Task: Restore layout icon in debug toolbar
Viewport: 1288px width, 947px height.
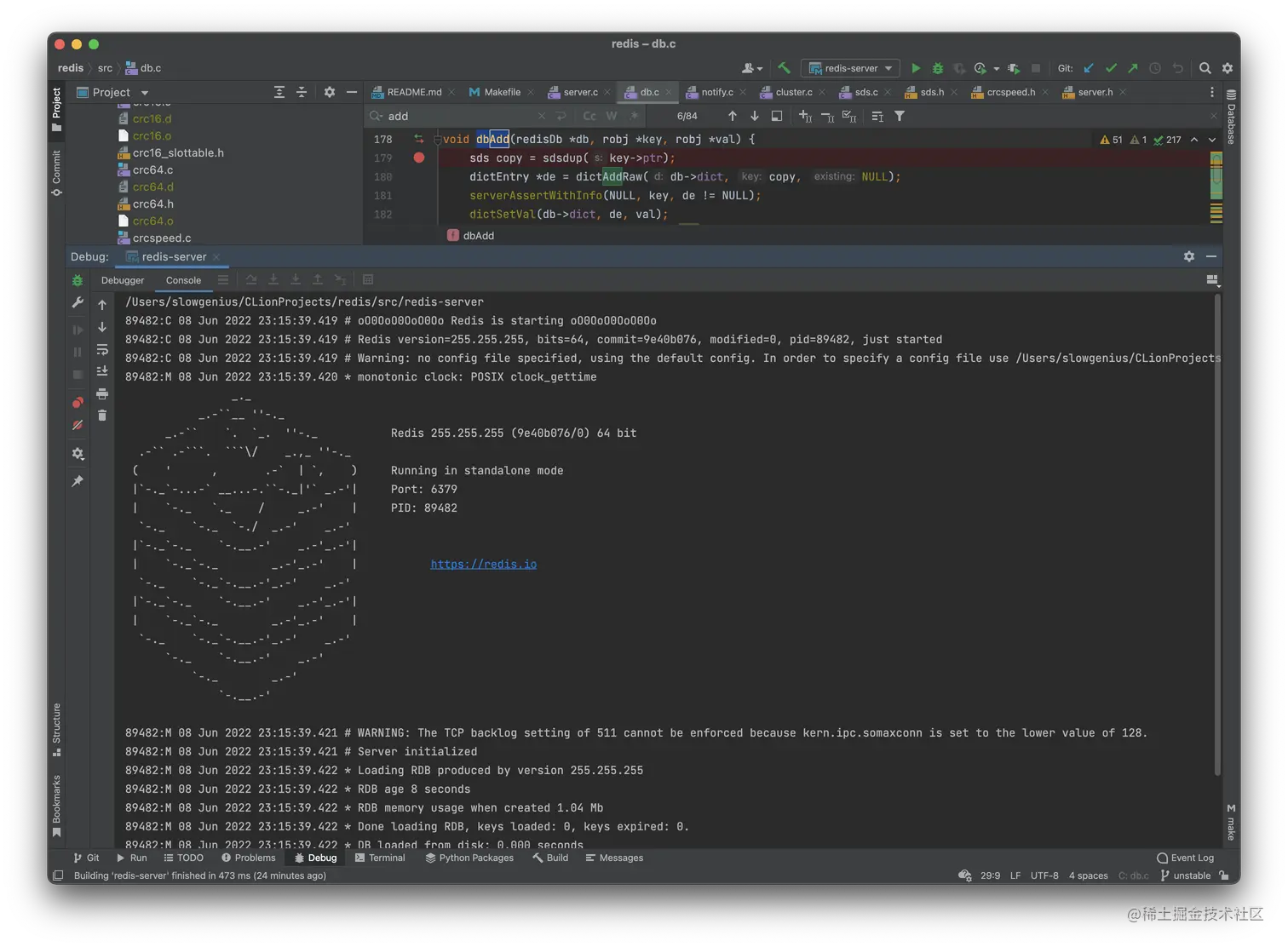Action: click(1212, 279)
